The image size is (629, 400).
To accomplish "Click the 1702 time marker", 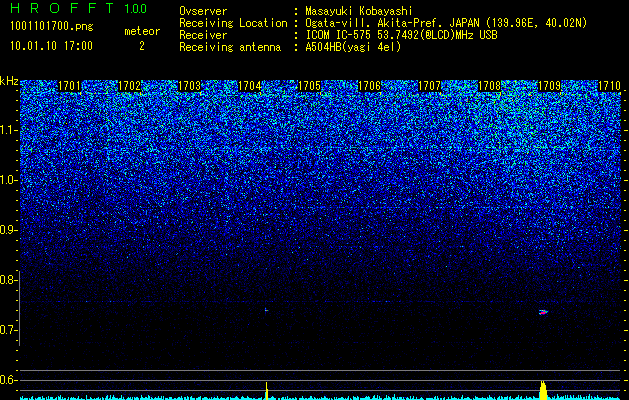I will (130, 86).
